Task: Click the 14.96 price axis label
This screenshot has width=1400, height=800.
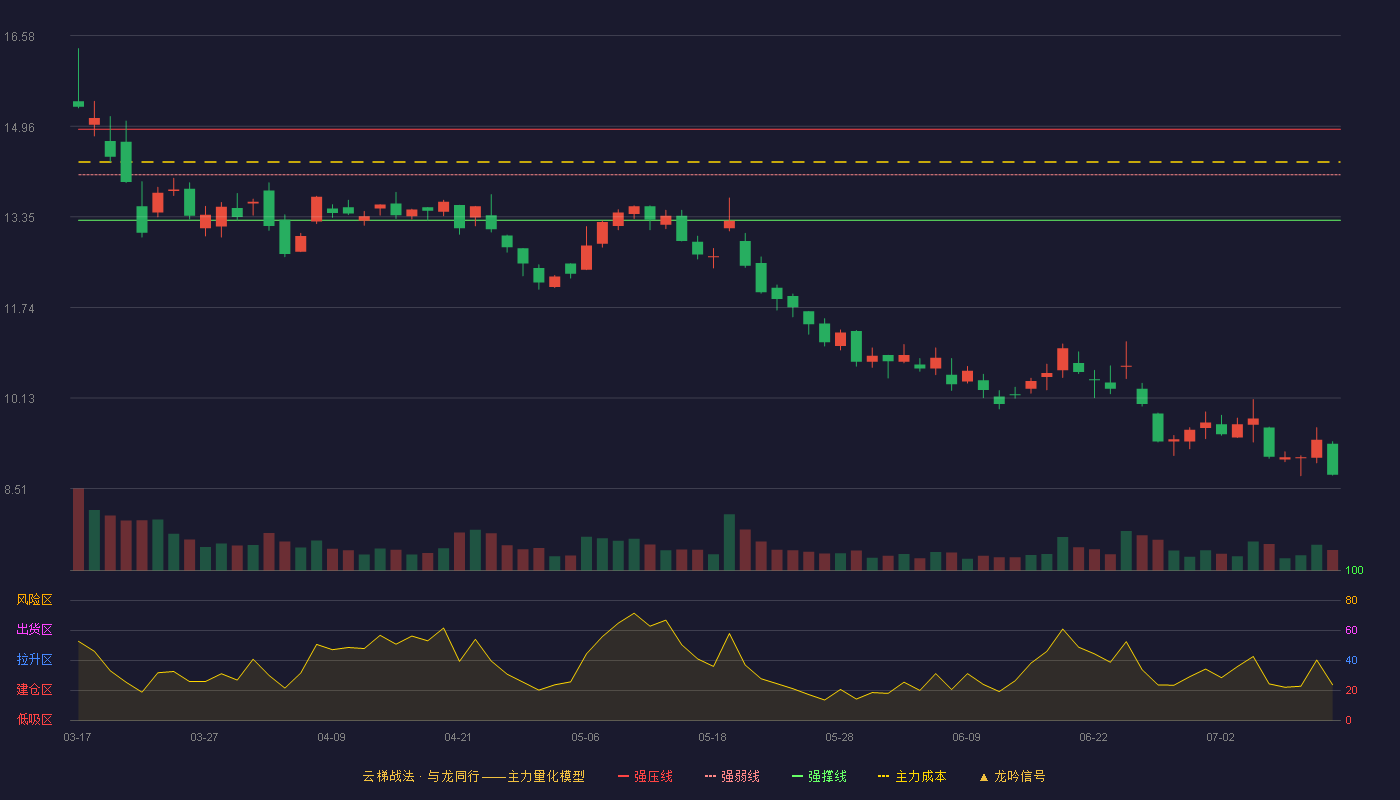Action: pyautogui.click(x=19, y=128)
